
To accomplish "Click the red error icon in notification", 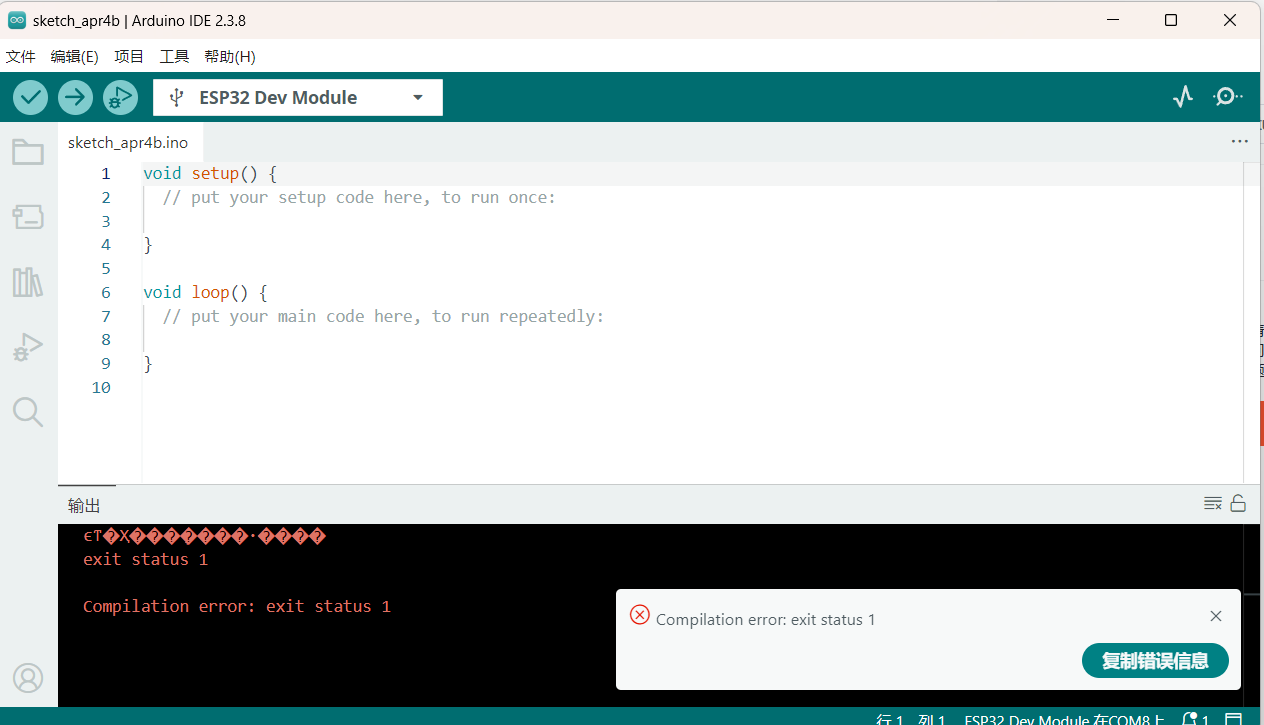I will pyautogui.click(x=640, y=615).
